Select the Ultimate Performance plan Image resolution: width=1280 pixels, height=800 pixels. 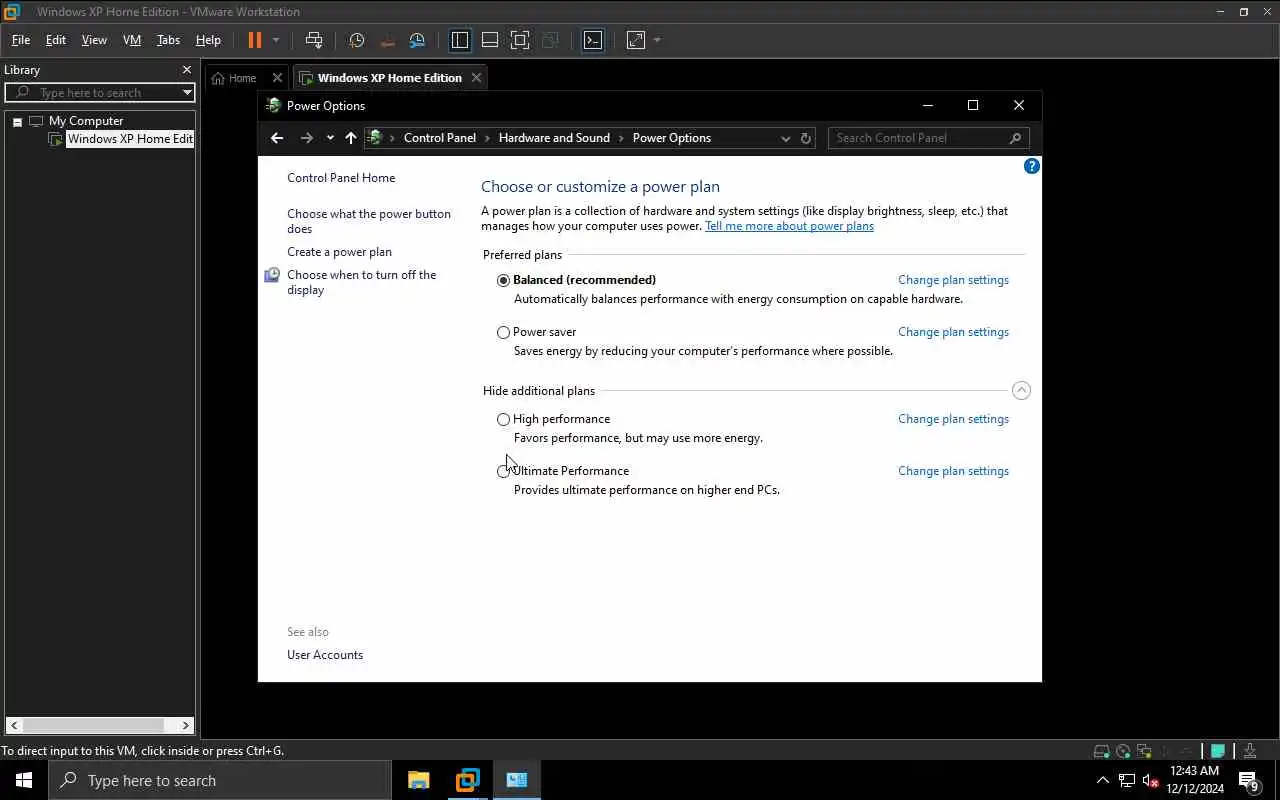point(503,471)
